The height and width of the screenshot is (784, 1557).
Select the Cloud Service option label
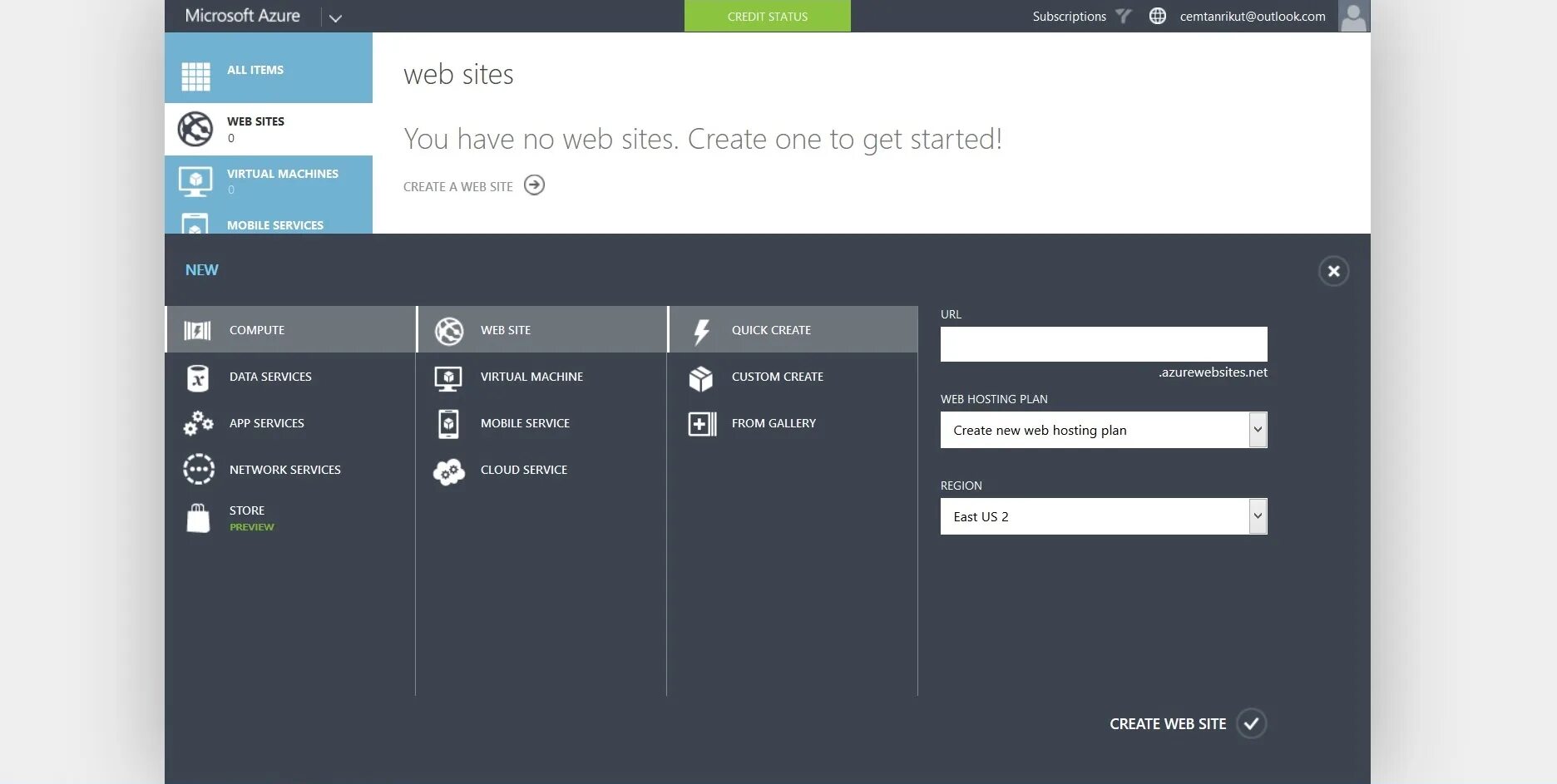[524, 470]
